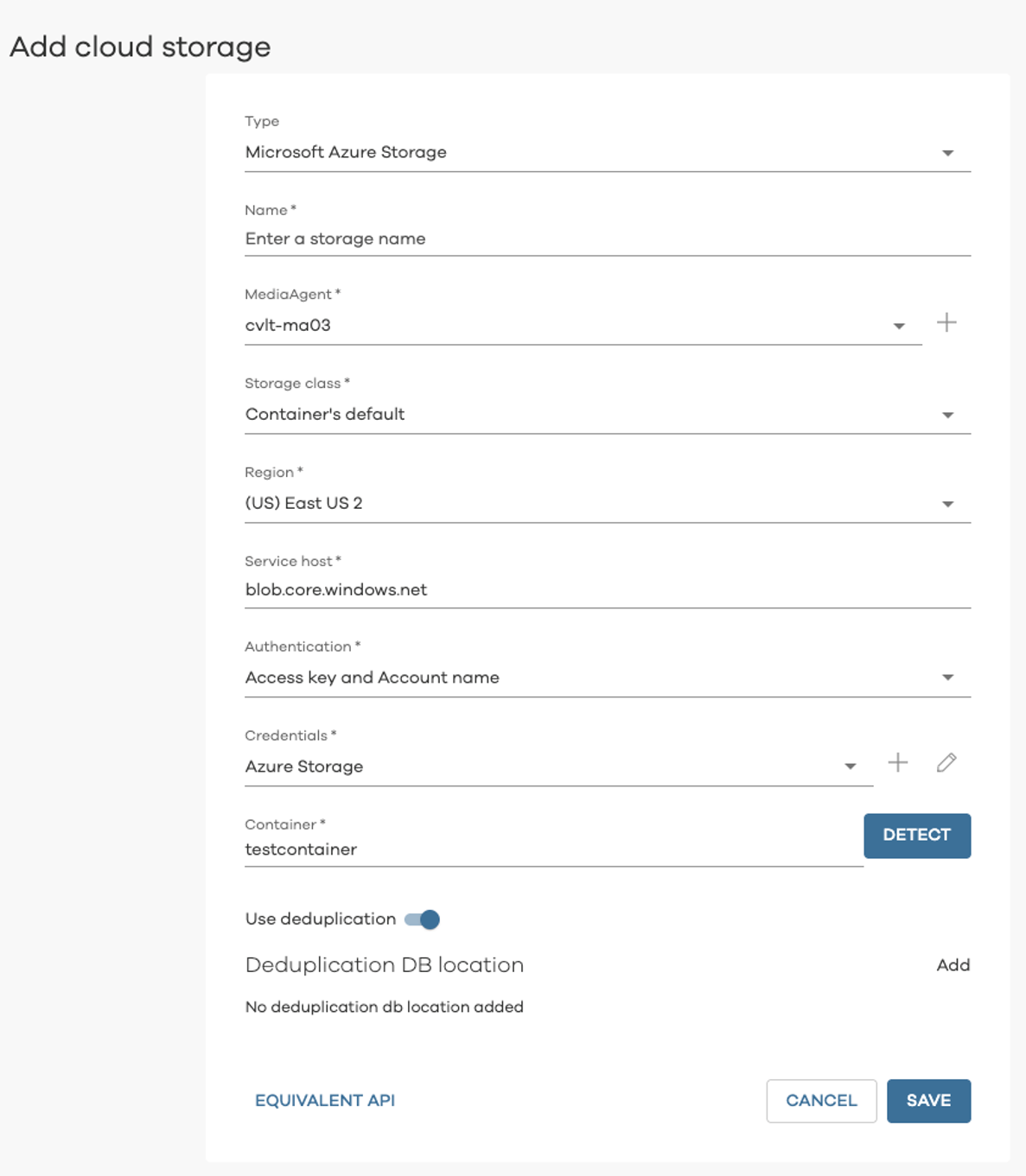
Task: Click Add for Deduplication DB location
Action: (953, 965)
